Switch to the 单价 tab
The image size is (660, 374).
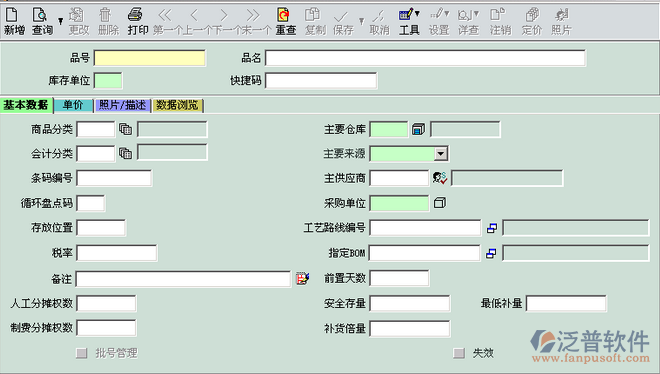73,105
